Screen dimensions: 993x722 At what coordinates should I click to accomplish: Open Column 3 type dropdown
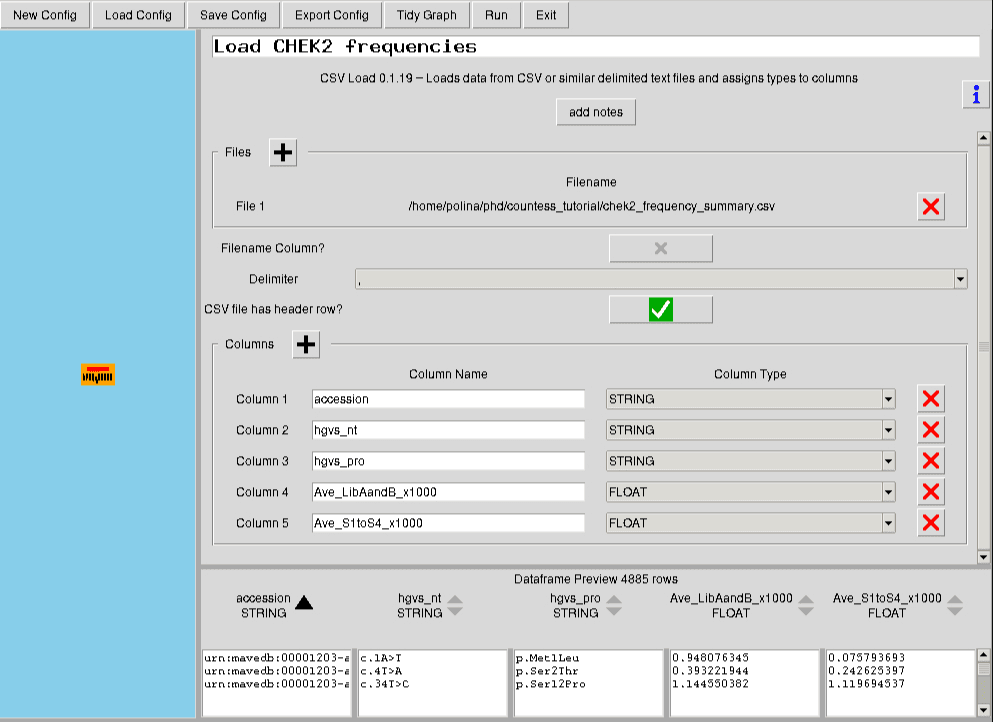tap(889, 461)
